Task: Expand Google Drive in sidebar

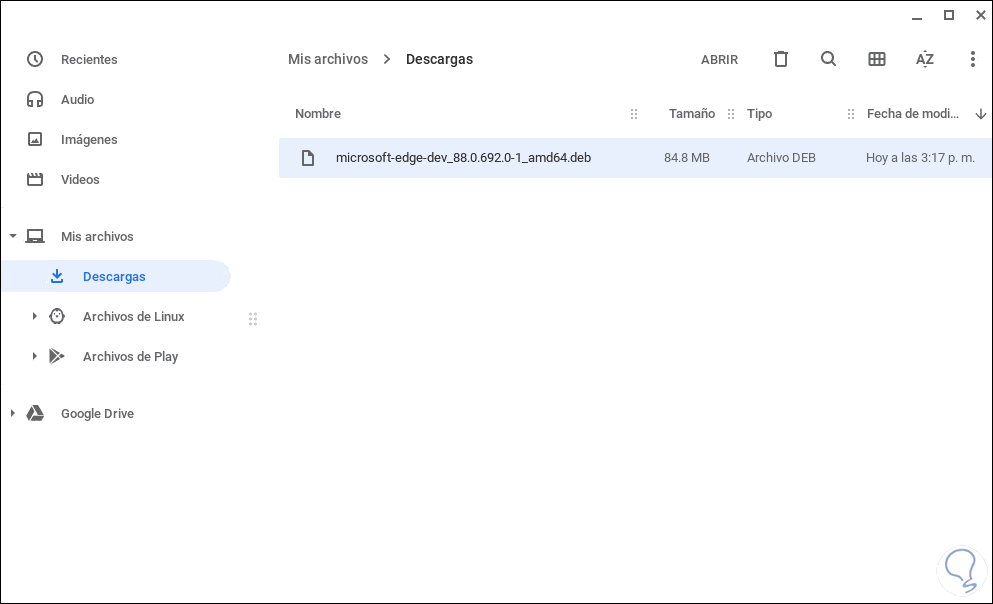Action: point(13,414)
